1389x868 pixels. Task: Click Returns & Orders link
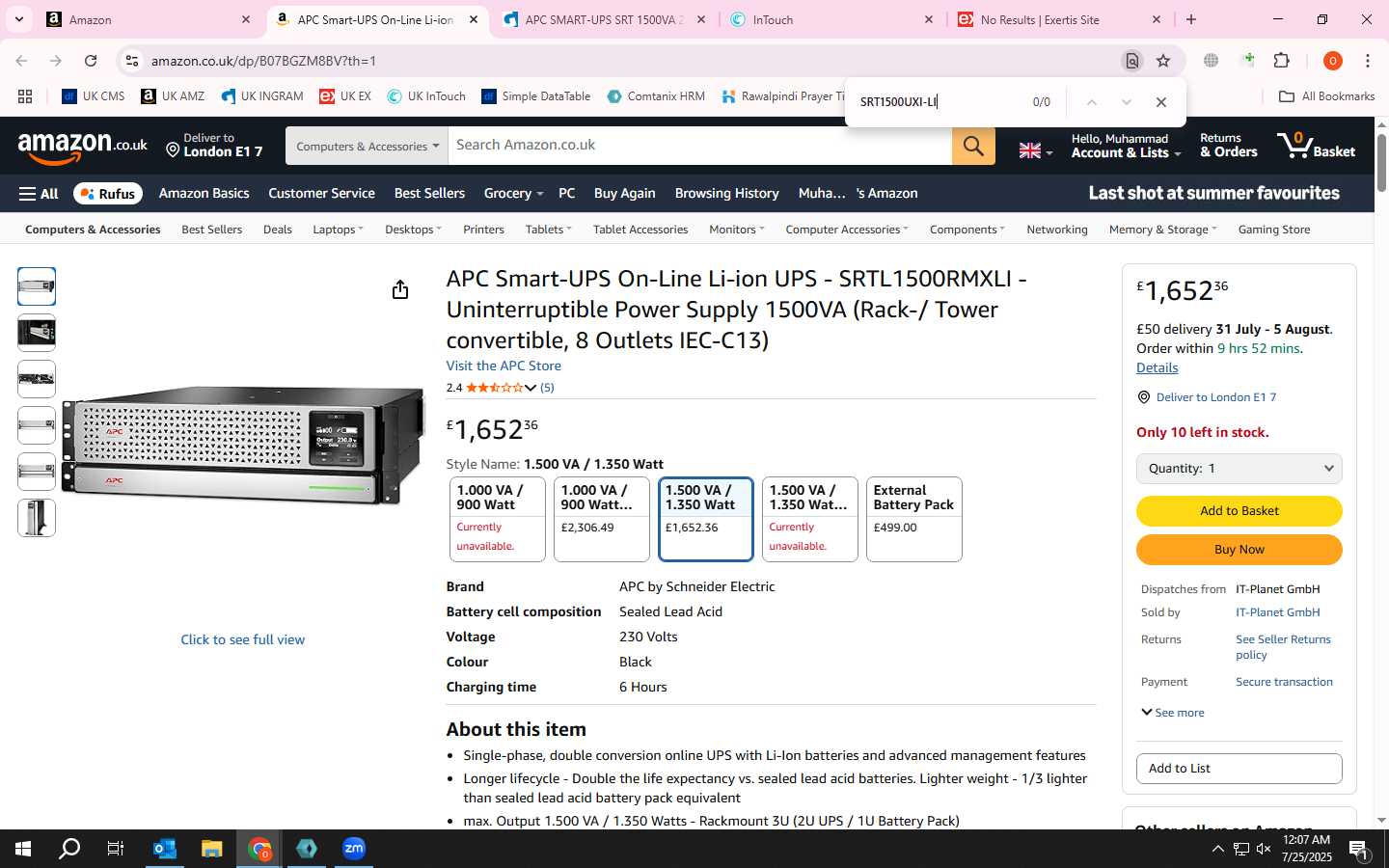1229,146
